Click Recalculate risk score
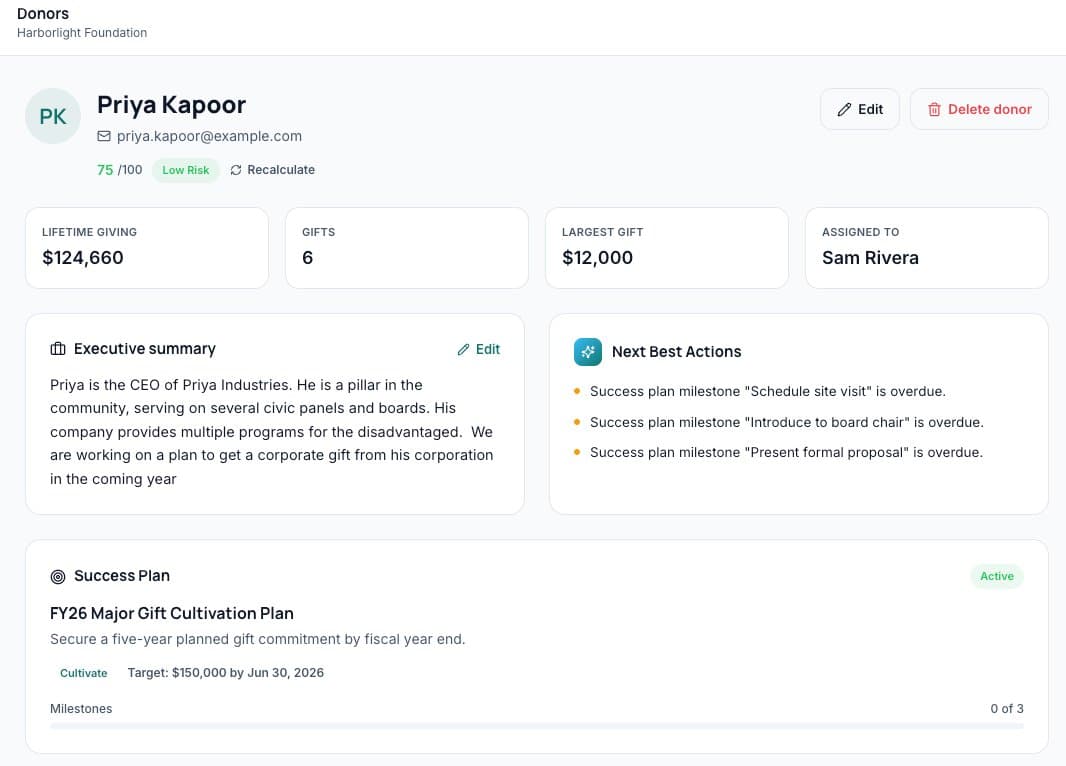This screenshot has height=766, width=1066. click(x=273, y=170)
